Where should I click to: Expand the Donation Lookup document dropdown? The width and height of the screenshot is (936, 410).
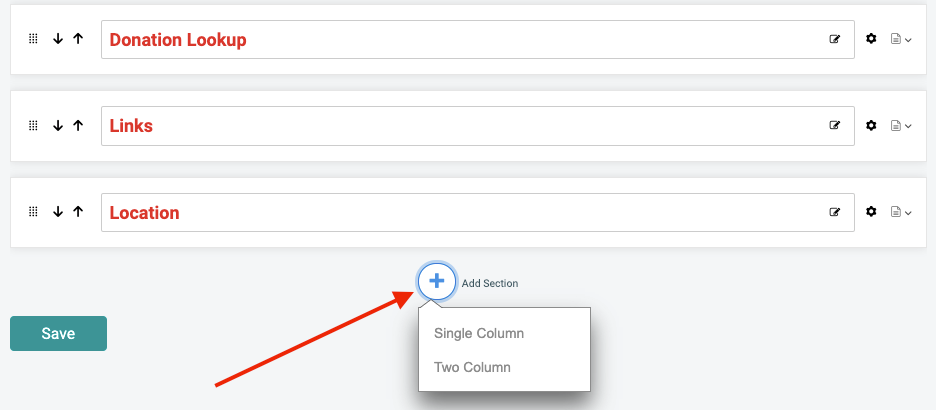[x=901, y=39]
